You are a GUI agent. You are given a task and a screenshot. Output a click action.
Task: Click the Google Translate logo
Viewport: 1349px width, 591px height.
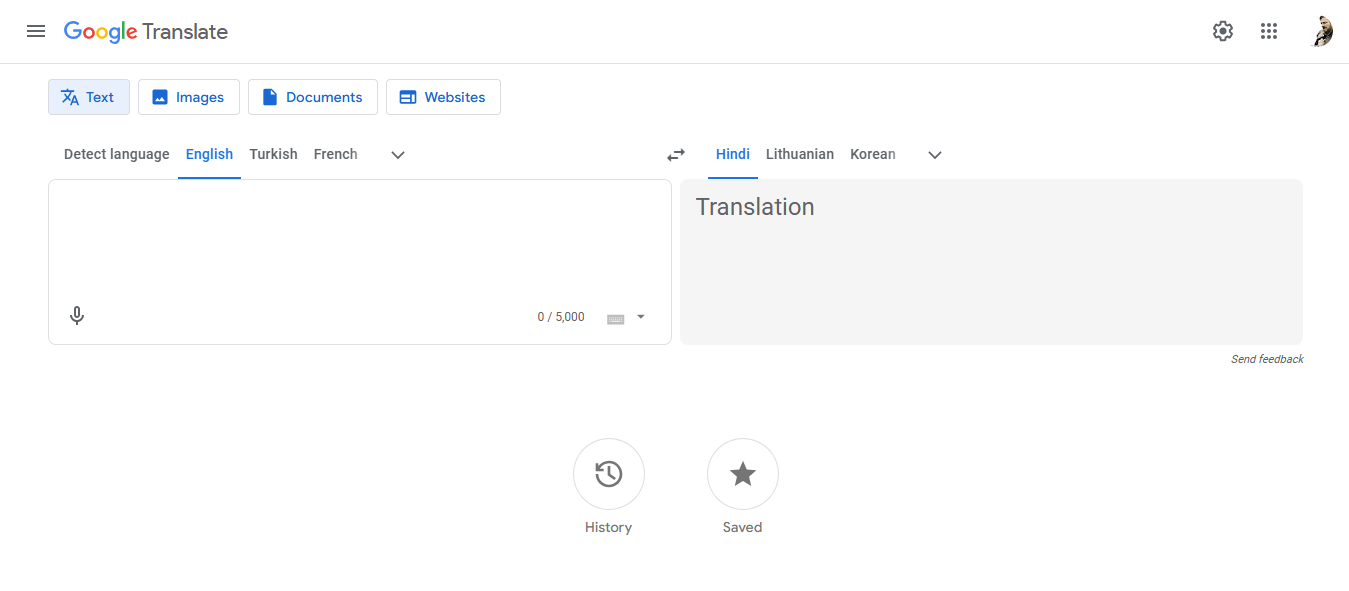pyautogui.click(x=146, y=32)
